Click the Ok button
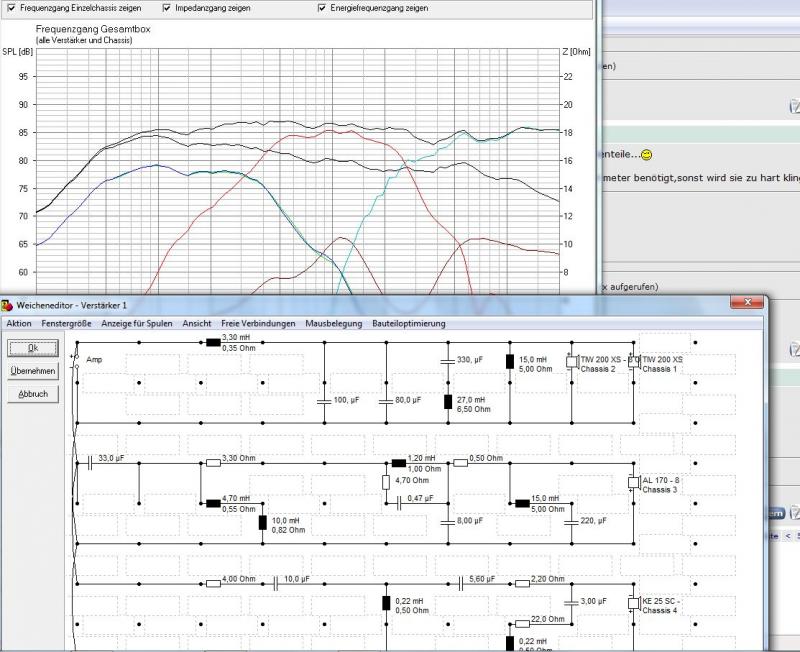This screenshot has height=652, width=800. tap(33, 348)
